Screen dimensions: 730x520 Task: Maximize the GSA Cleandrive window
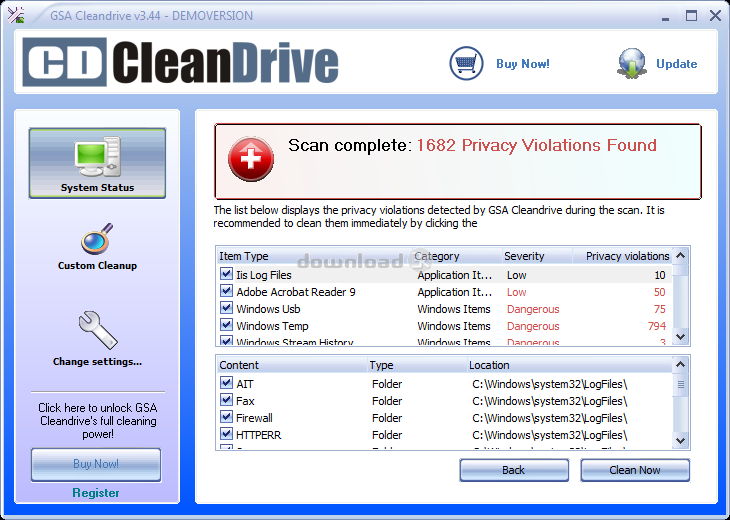pos(691,16)
